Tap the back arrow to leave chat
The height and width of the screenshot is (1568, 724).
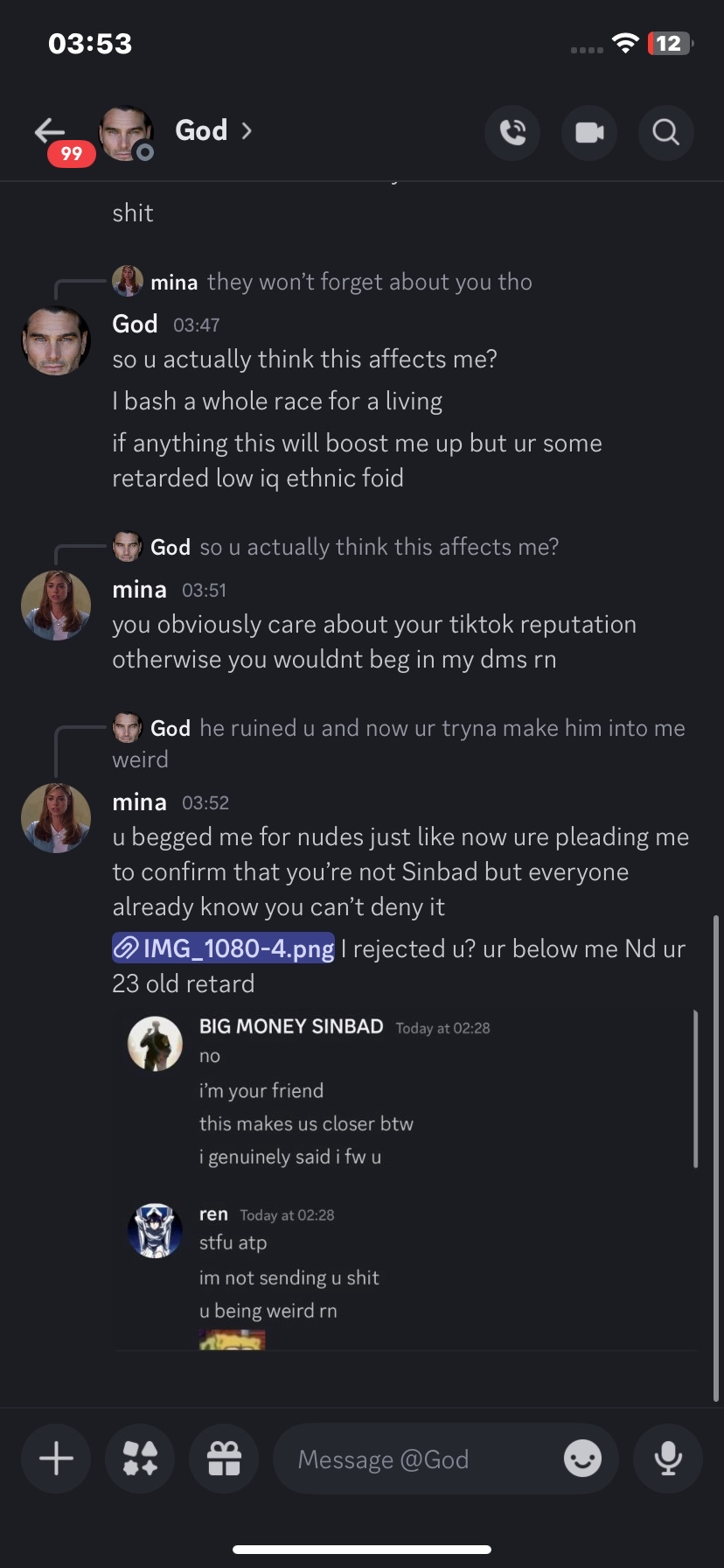50,131
